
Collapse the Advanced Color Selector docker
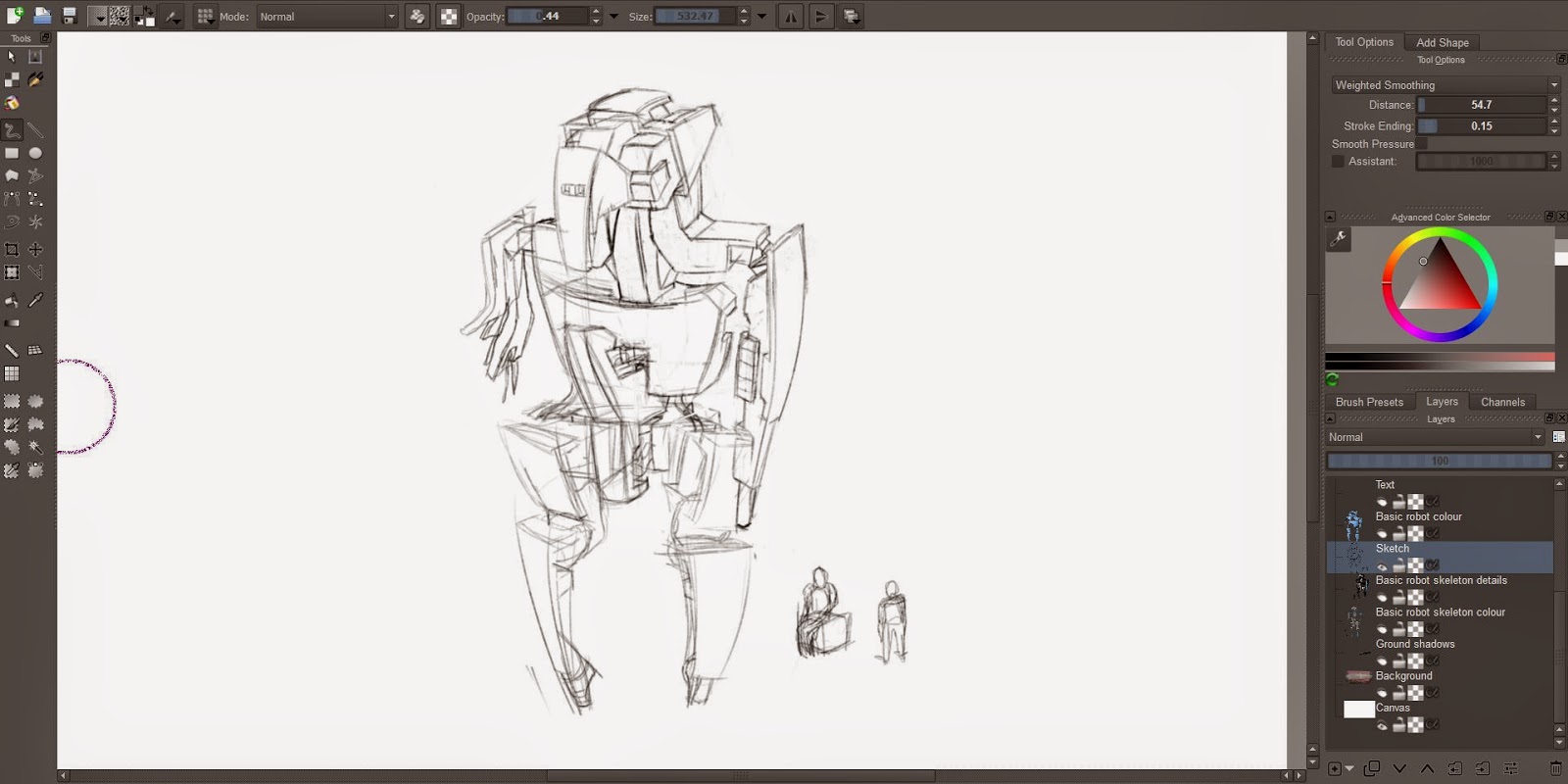(x=1330, y=217)
